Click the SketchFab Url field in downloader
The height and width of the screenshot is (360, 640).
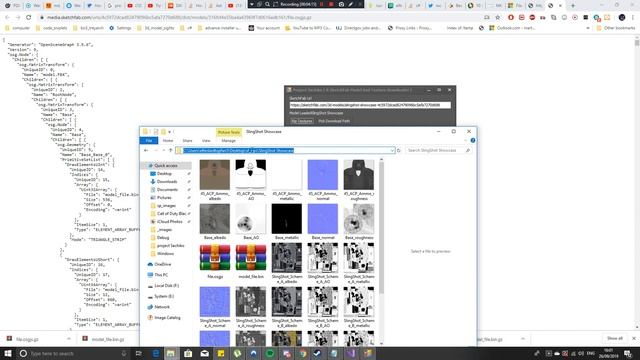370,105
